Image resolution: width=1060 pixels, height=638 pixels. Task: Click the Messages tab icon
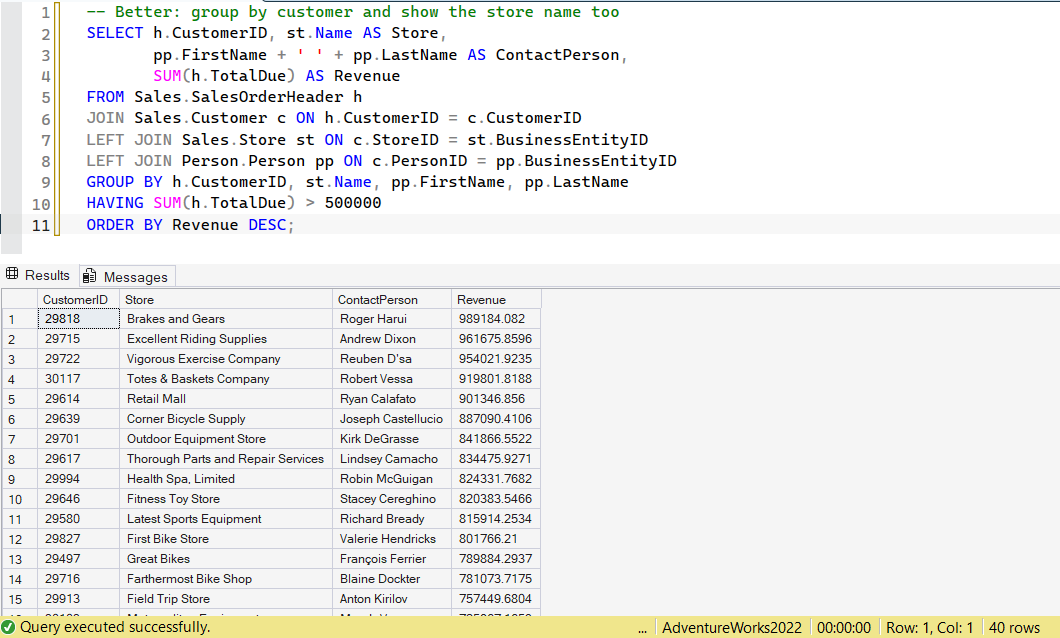(x=89, y=276)
